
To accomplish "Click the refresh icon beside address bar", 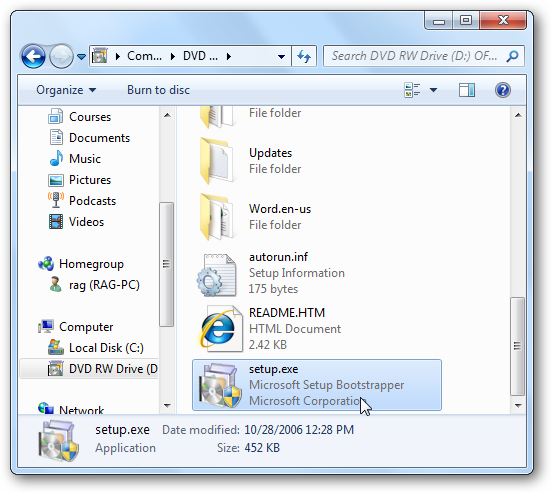I will pos(304,56).
